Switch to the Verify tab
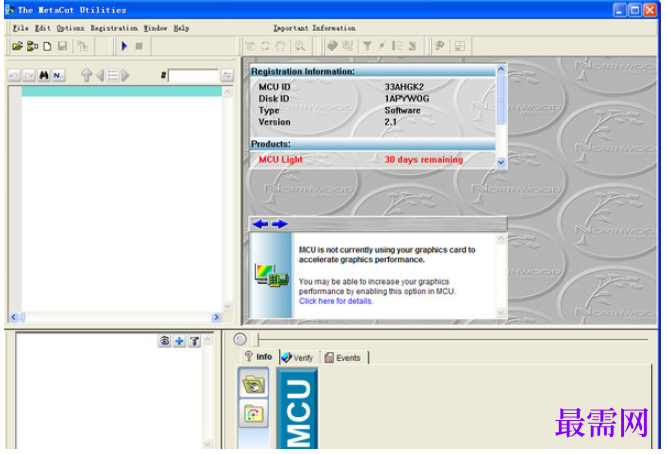This screenshot has width=667, height=454. pos(298,358)
